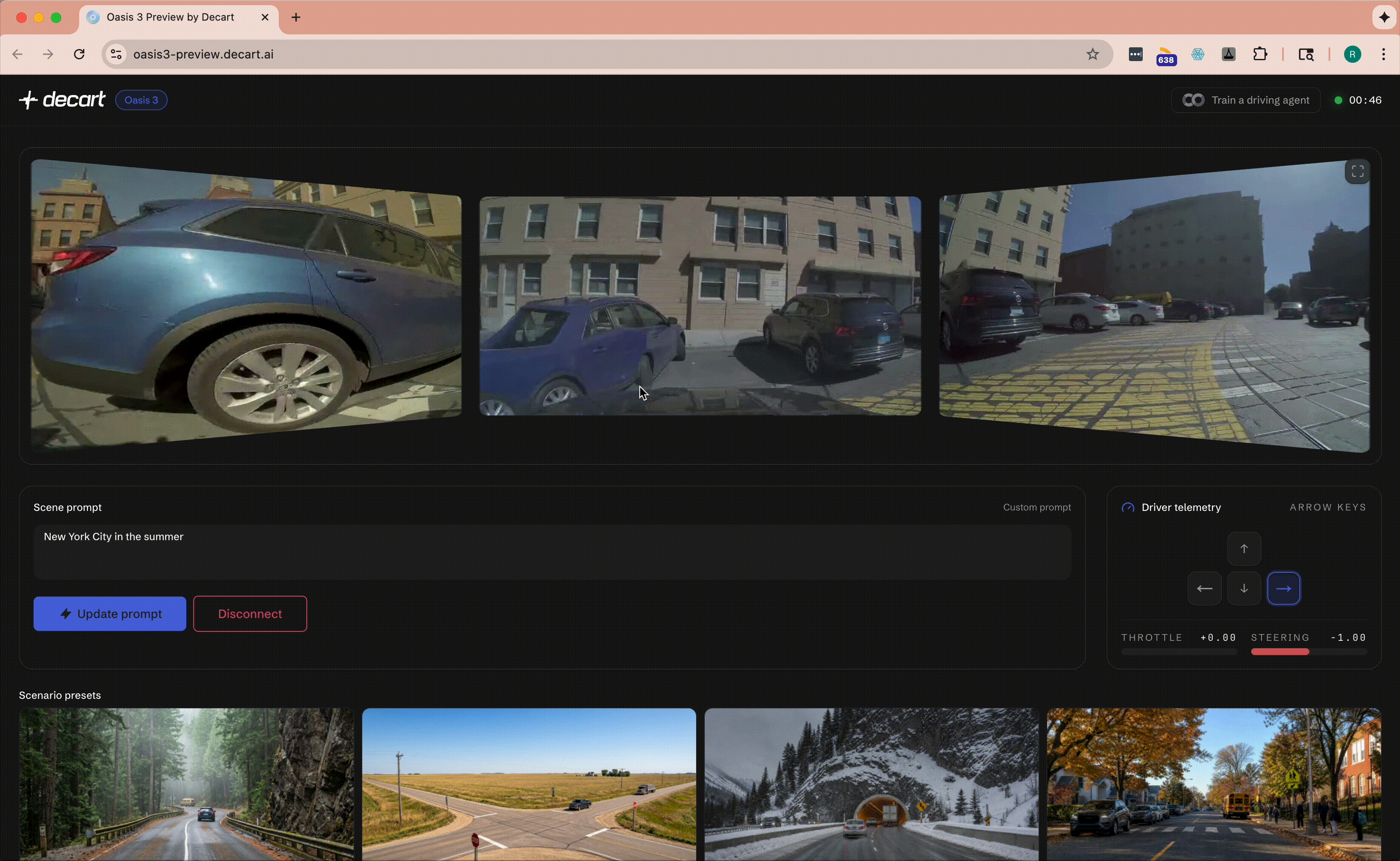The height and width of the screenshot is (861, 1400).
Task: Click the down arrow brake key
Action: (x=1244, y=589)
